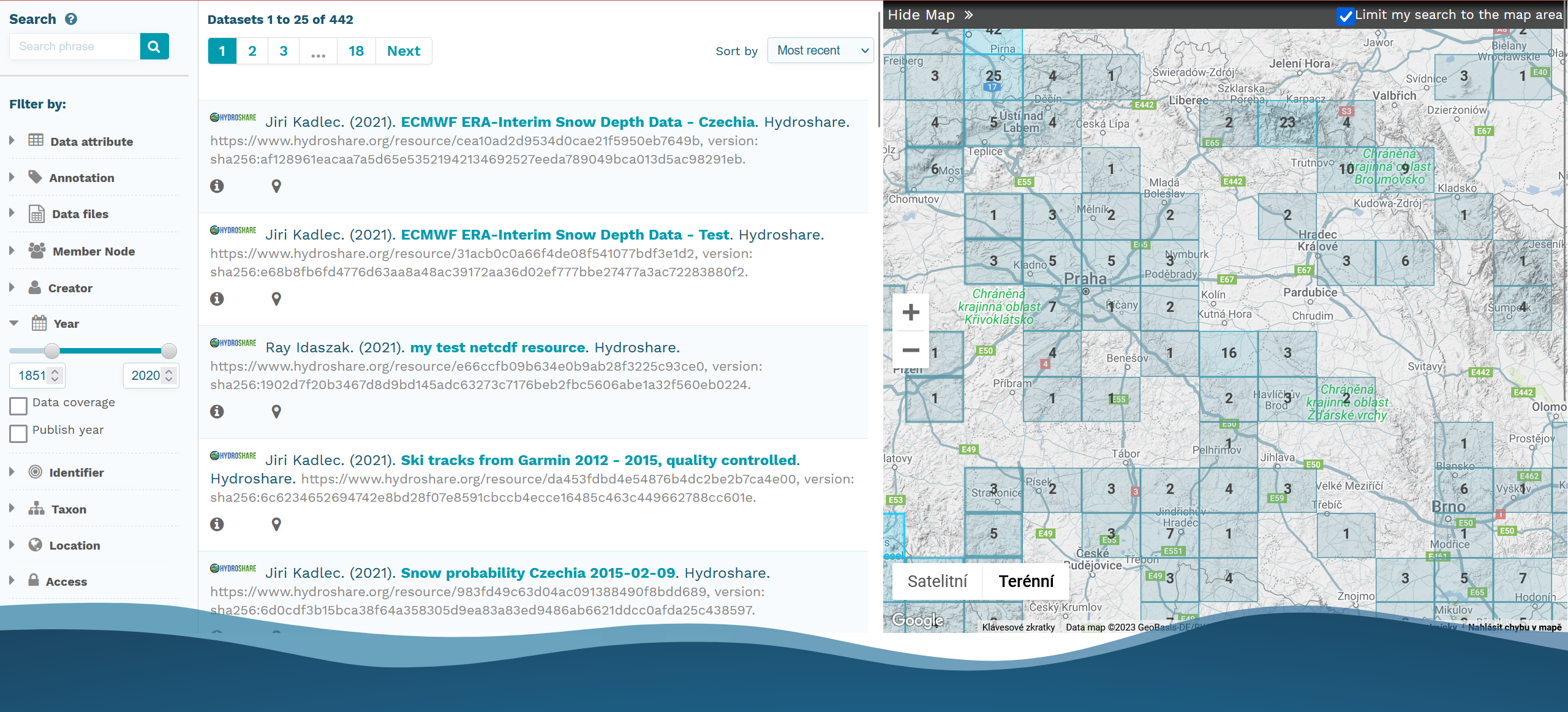The image size is (1568, 712).
Task: Click the Creator person icon
Action: [35, 287]
